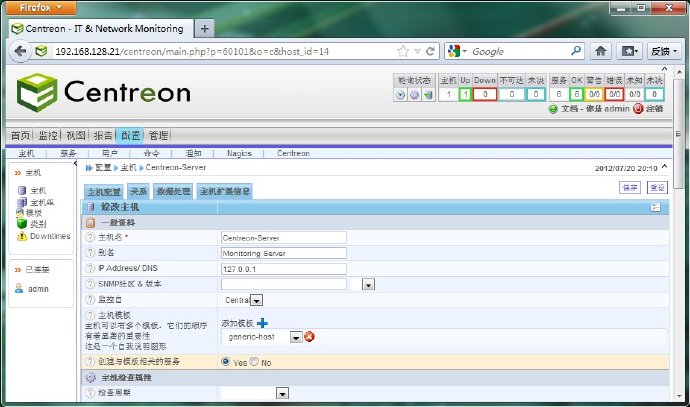
Task: Click the 配置 breadcrumb link
Action: point(103,168)
